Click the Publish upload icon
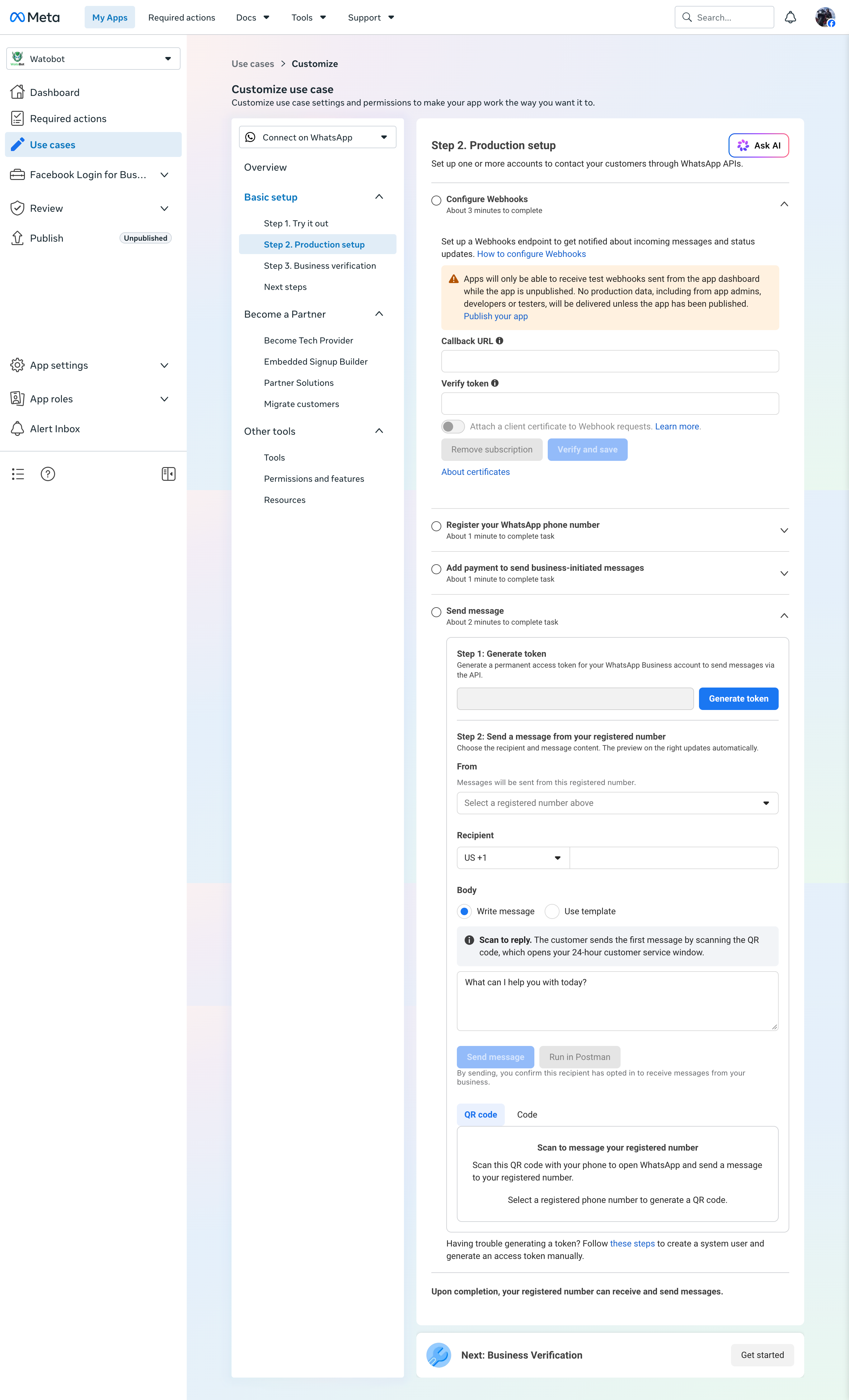This screenshot has width=849, height=1400. click(x=18, y=238)
